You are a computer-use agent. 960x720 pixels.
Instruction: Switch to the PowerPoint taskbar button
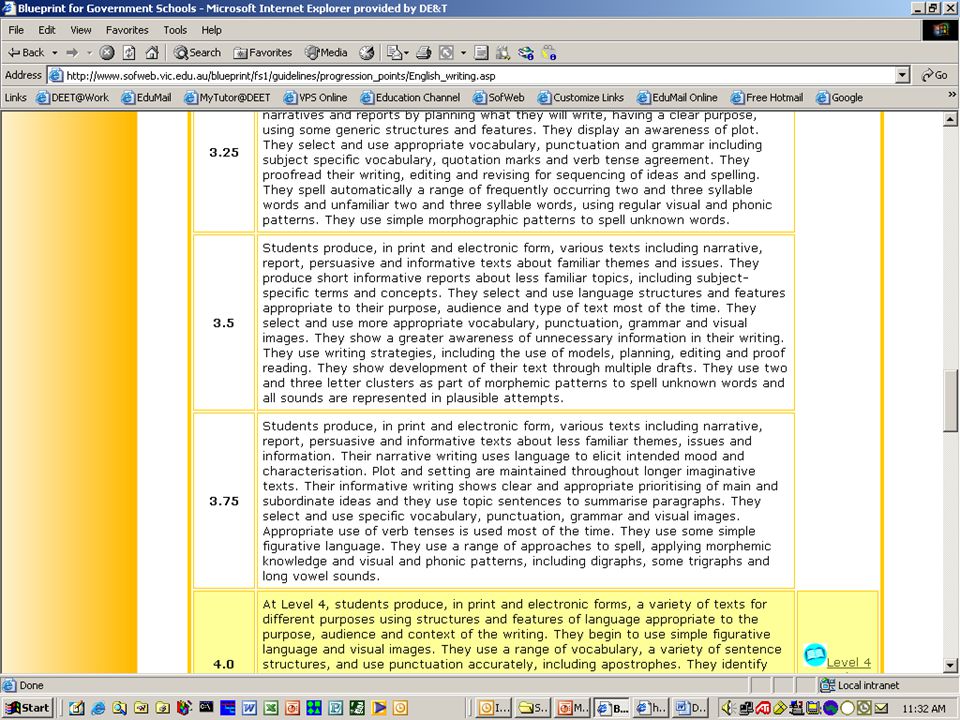click(x=573, y=708)
